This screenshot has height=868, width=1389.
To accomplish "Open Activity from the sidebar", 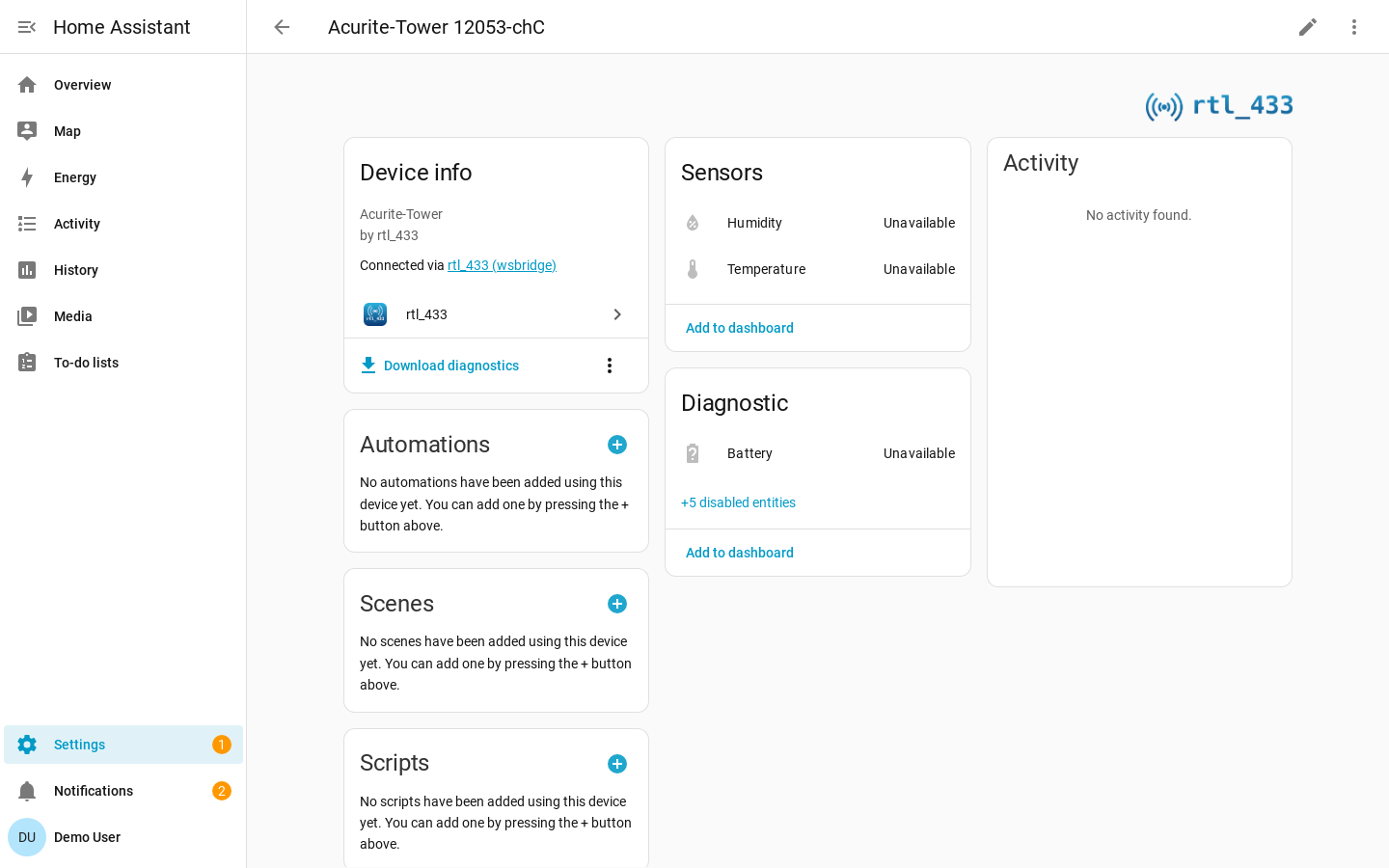I will (x=123, y=224).
